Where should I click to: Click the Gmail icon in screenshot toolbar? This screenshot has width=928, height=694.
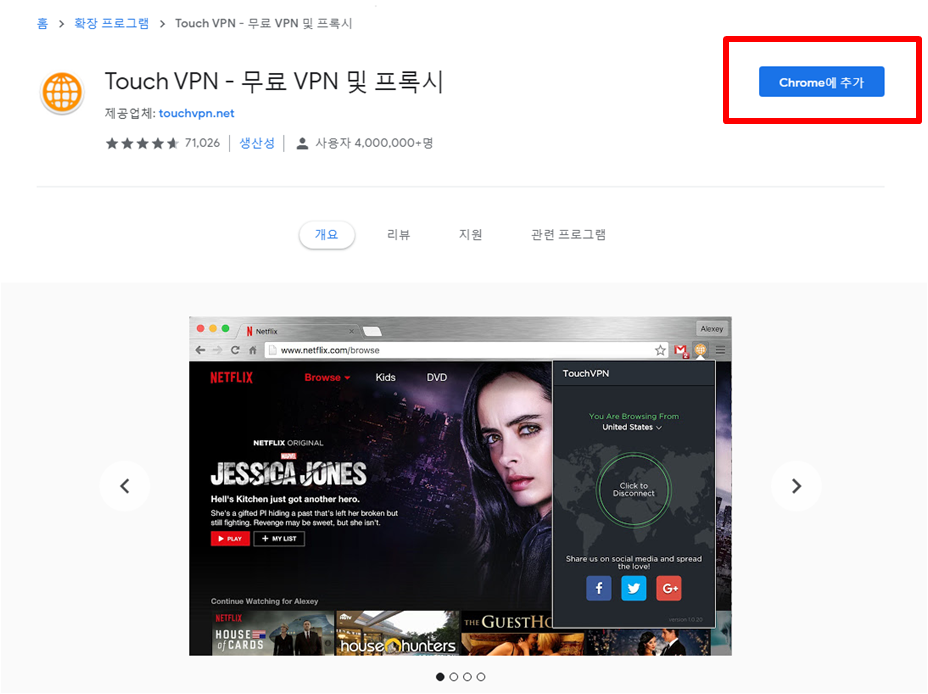pos(681,350)
